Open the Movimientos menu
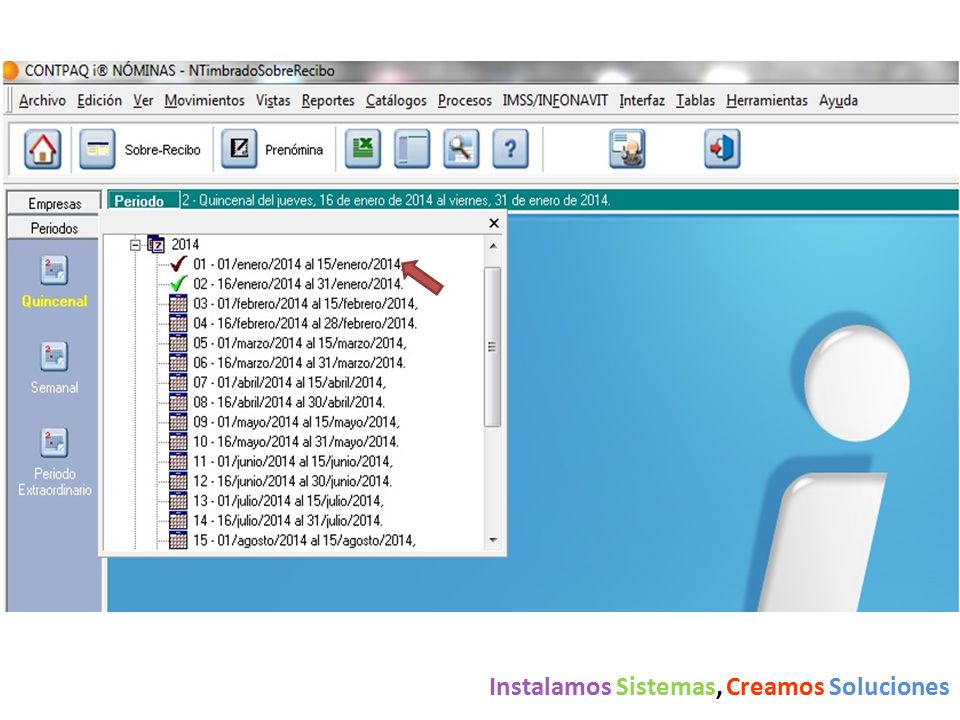960x720 pixels. click(x=204, y=100)
